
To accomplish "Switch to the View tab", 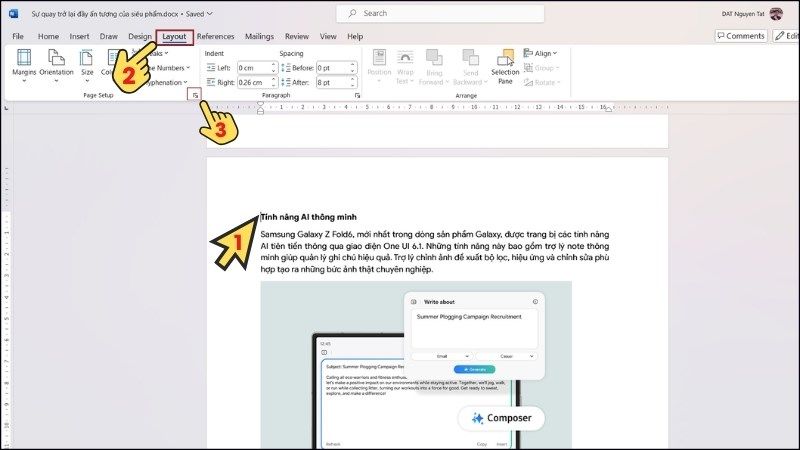I will click(328, 36).
